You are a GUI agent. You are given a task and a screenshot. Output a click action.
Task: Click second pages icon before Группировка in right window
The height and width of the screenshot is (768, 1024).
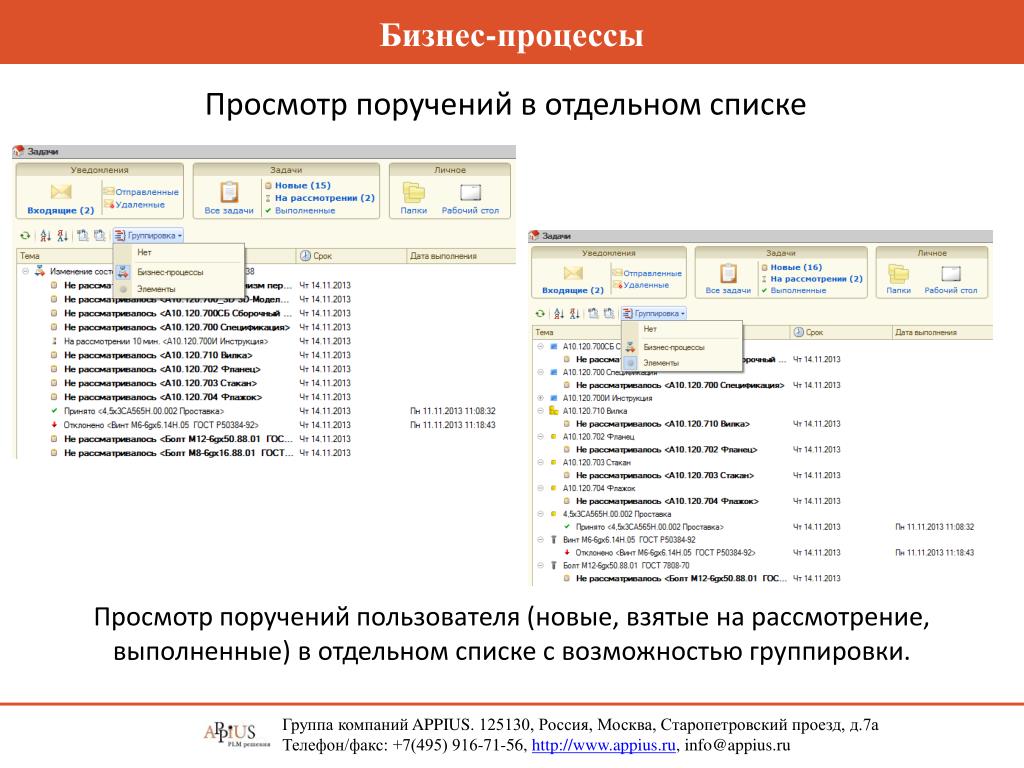point(609,313)
